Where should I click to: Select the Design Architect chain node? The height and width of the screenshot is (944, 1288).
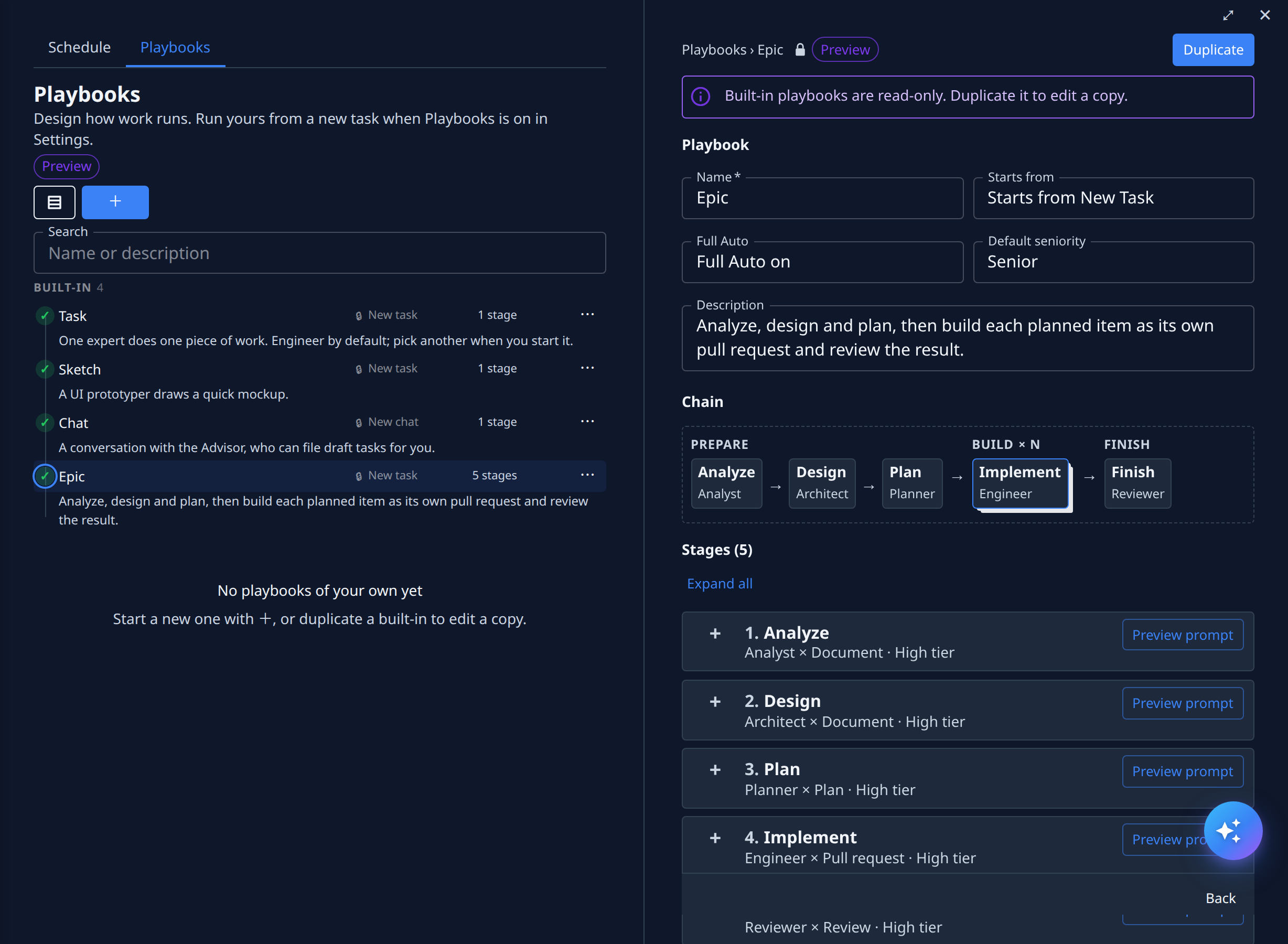coord(822,483)
